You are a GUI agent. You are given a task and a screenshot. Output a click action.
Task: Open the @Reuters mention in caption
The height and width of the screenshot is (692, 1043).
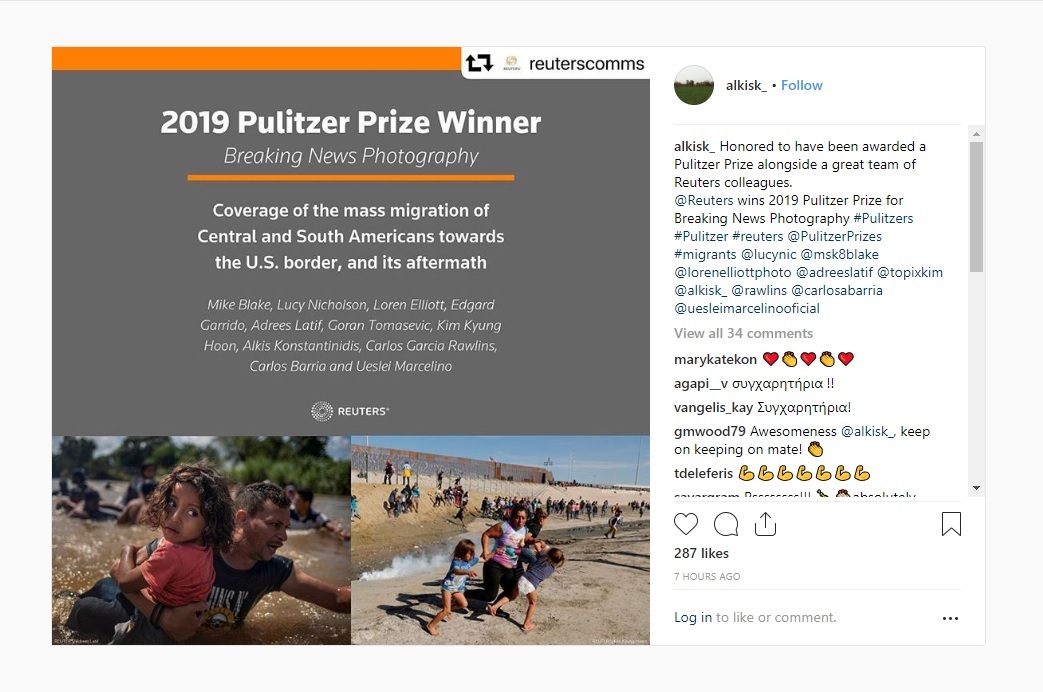704,200
